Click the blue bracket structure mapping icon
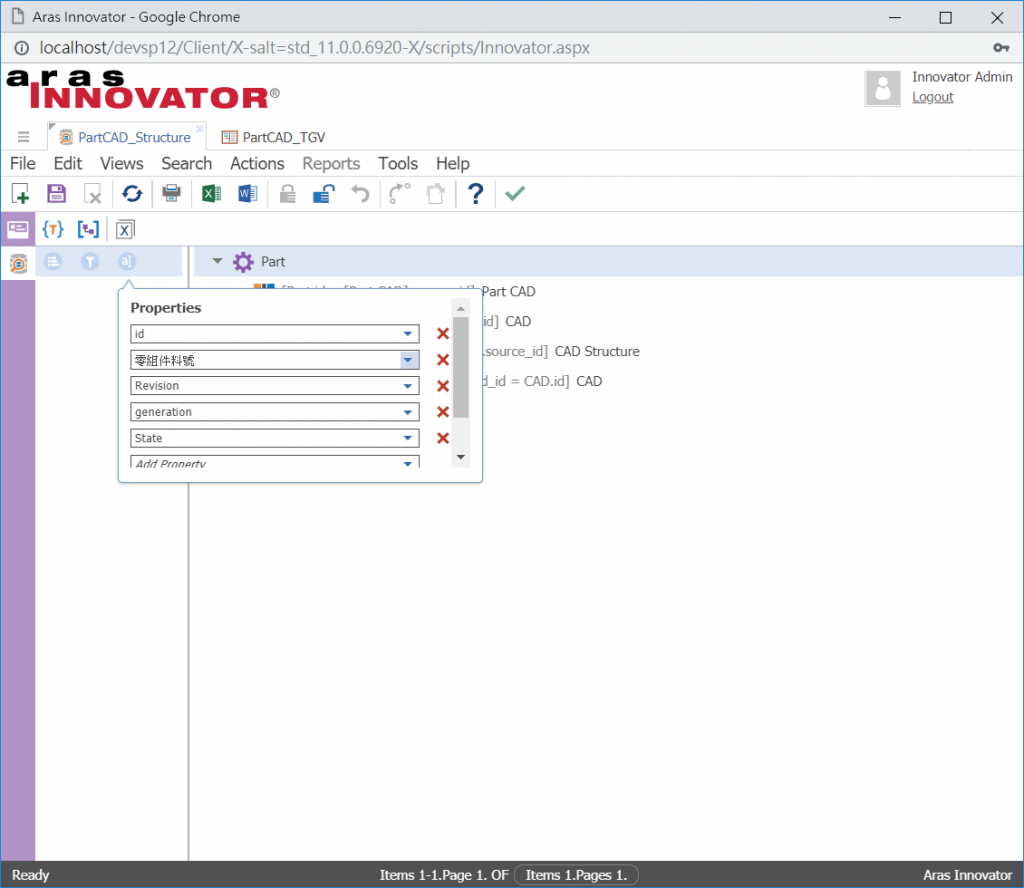This screenshot has width=1024, height=888. click(x=88, y=229)
